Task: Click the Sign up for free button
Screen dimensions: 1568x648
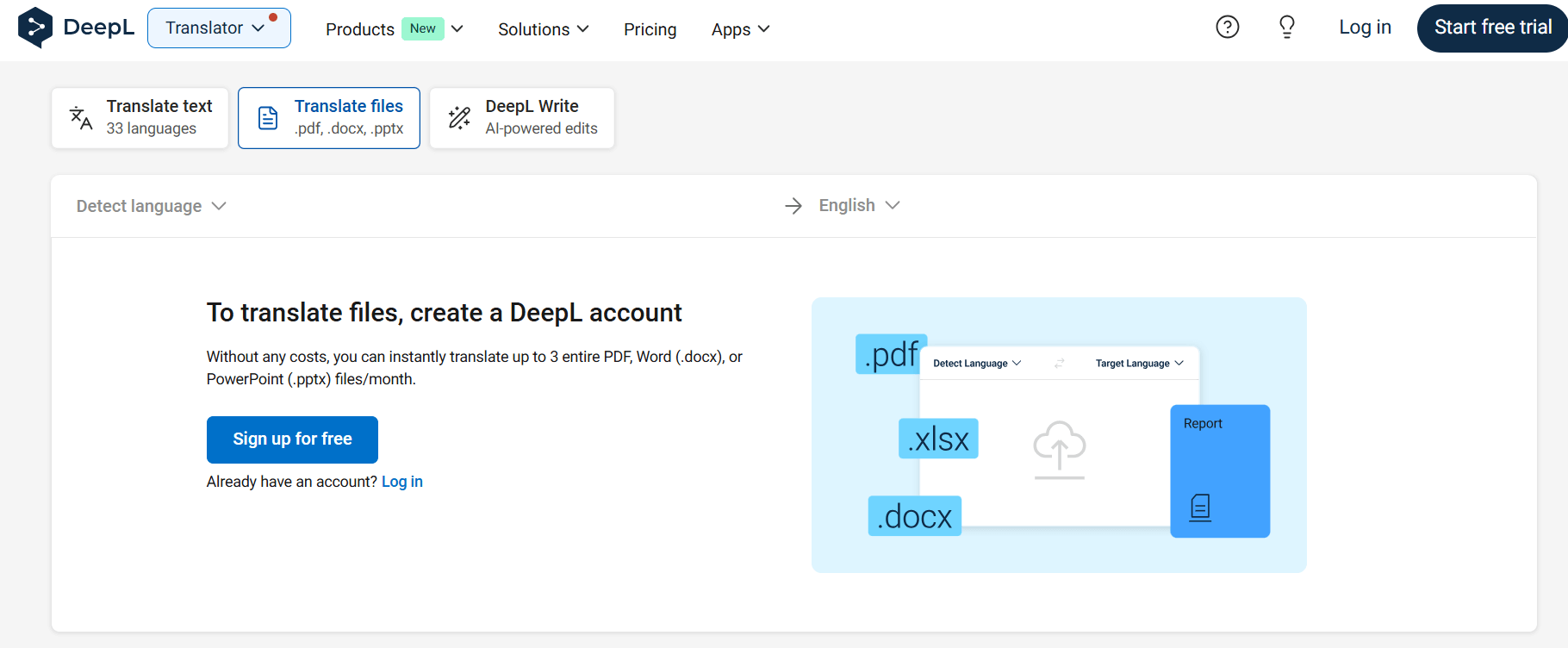Action: pyautogui.click(x=292, y=439)
